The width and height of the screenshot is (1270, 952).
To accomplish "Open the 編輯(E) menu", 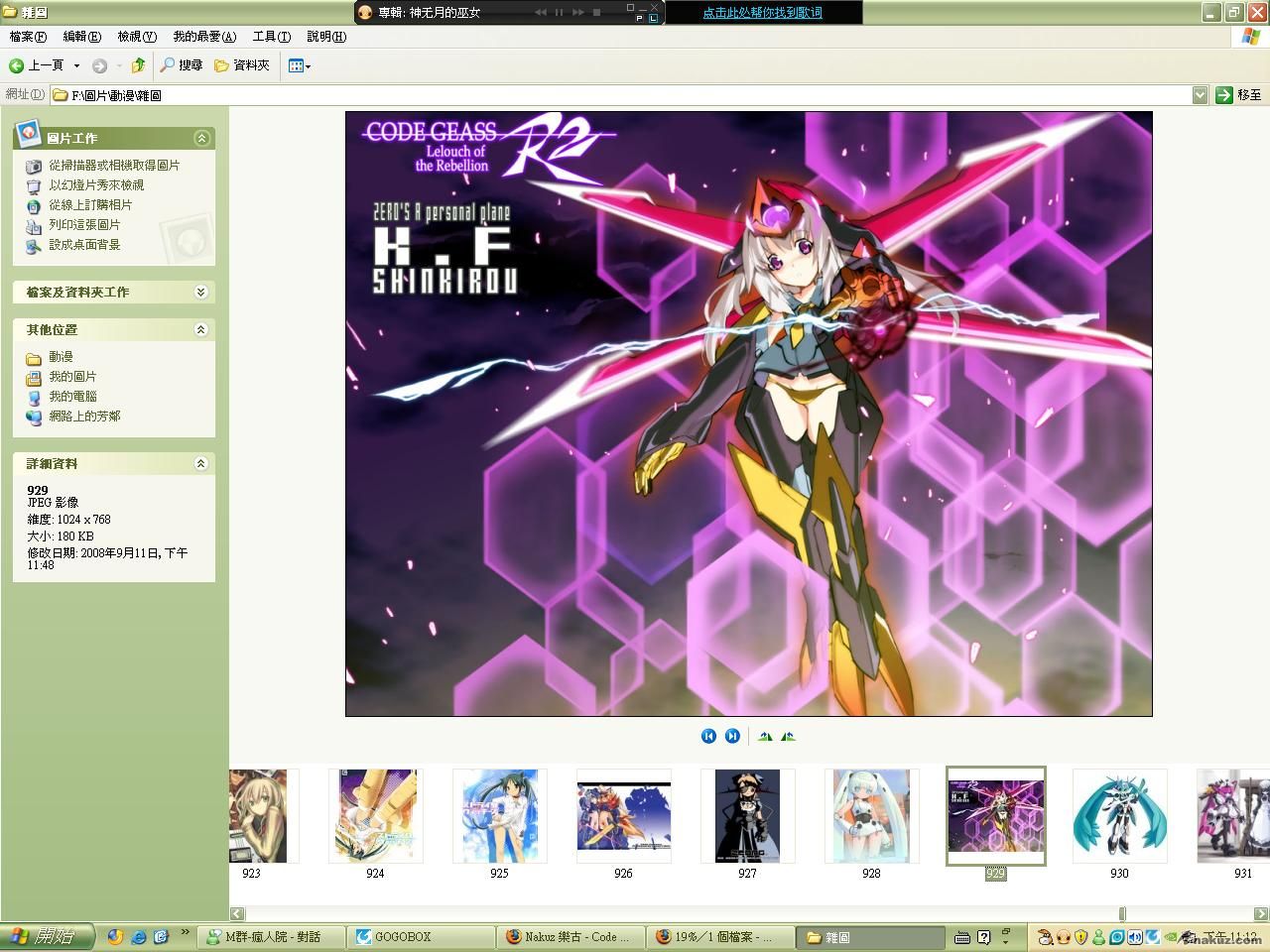I will point(82,37).
